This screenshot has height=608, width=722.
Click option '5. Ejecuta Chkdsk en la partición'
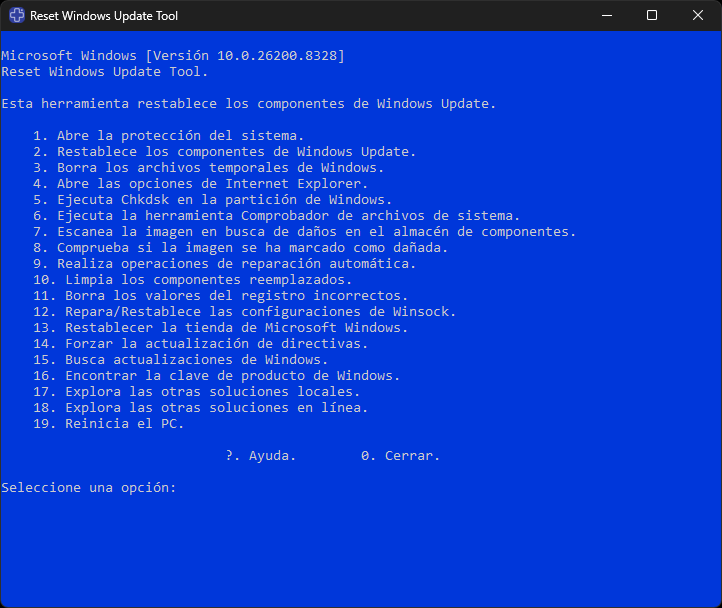click(213, 199)
